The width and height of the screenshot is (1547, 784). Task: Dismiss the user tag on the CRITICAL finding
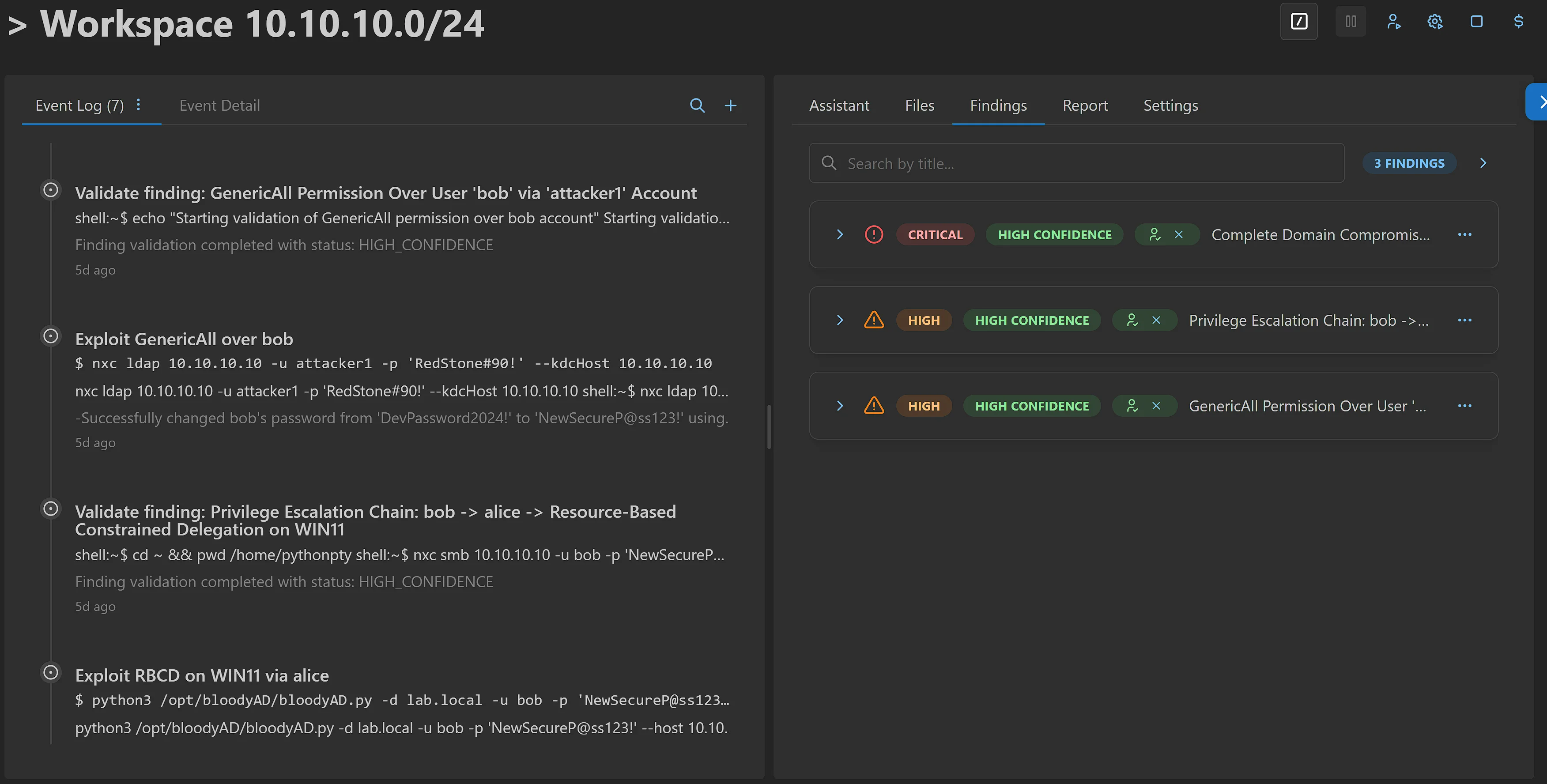click(1179, 235)
